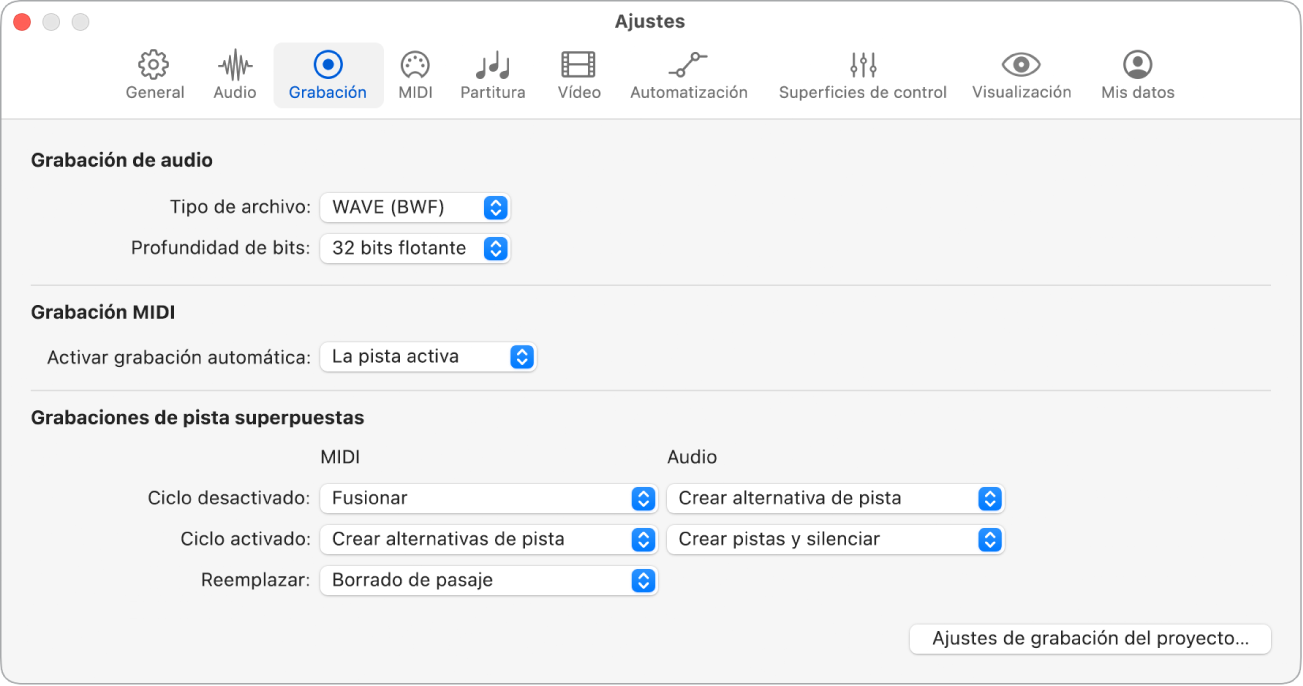Open Ciclo desactivado MIDI Fusionar menu
This screenshot has width=1303, height=686.
[488, 498]
